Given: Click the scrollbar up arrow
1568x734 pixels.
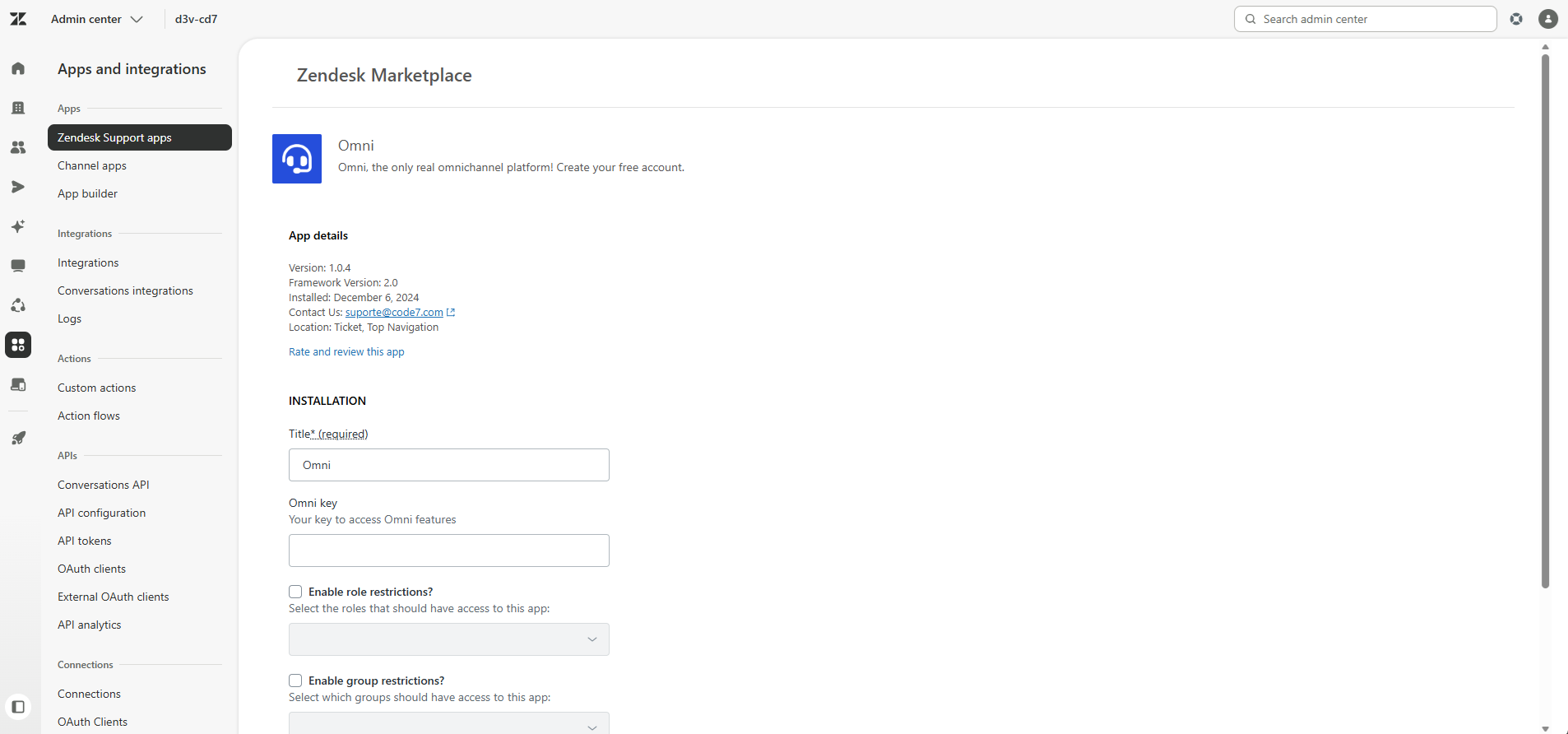Looking at the screenshot, I should coord(1545,47).
